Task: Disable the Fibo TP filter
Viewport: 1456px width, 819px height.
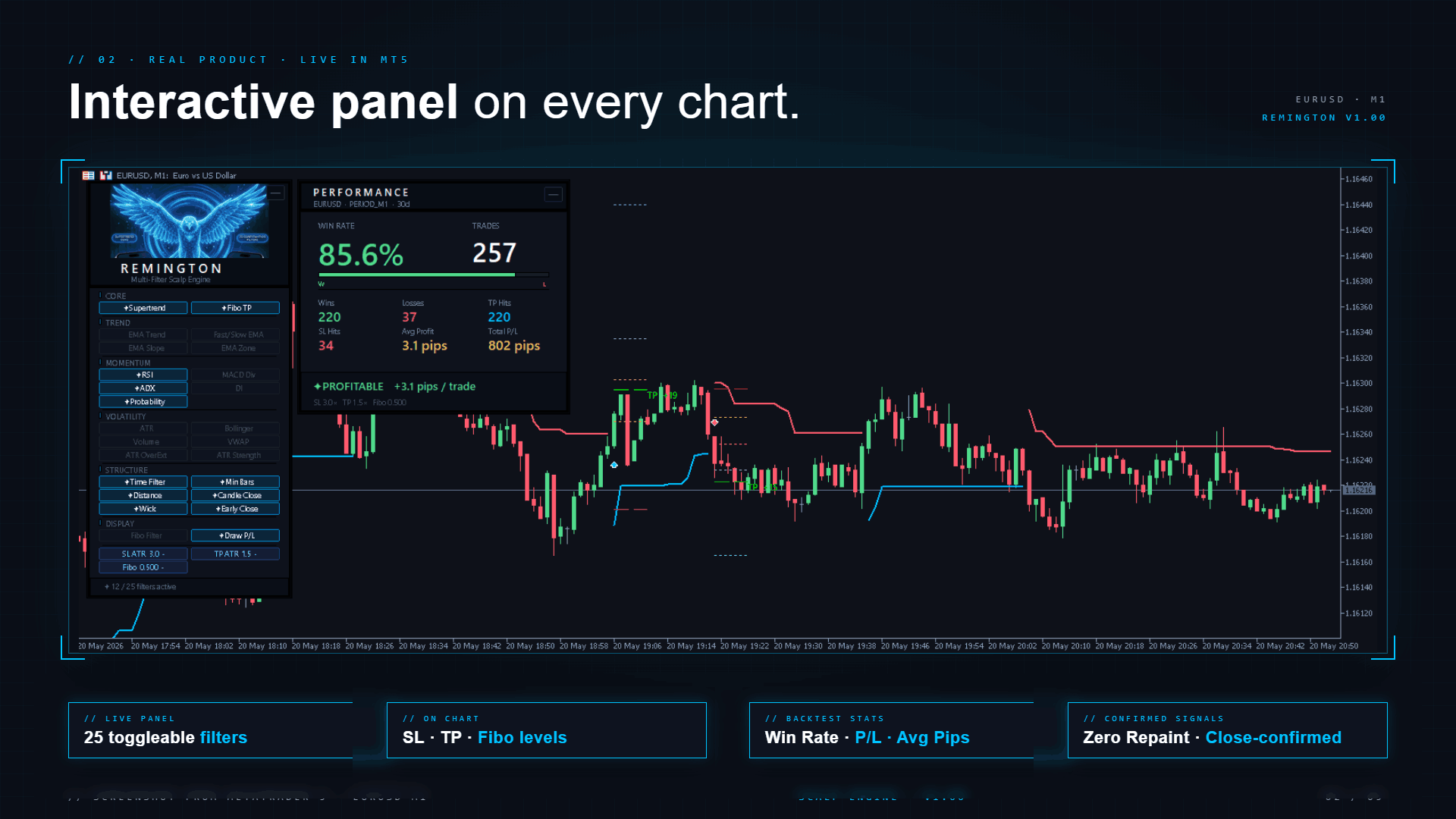Action: (x=235, y=308)
